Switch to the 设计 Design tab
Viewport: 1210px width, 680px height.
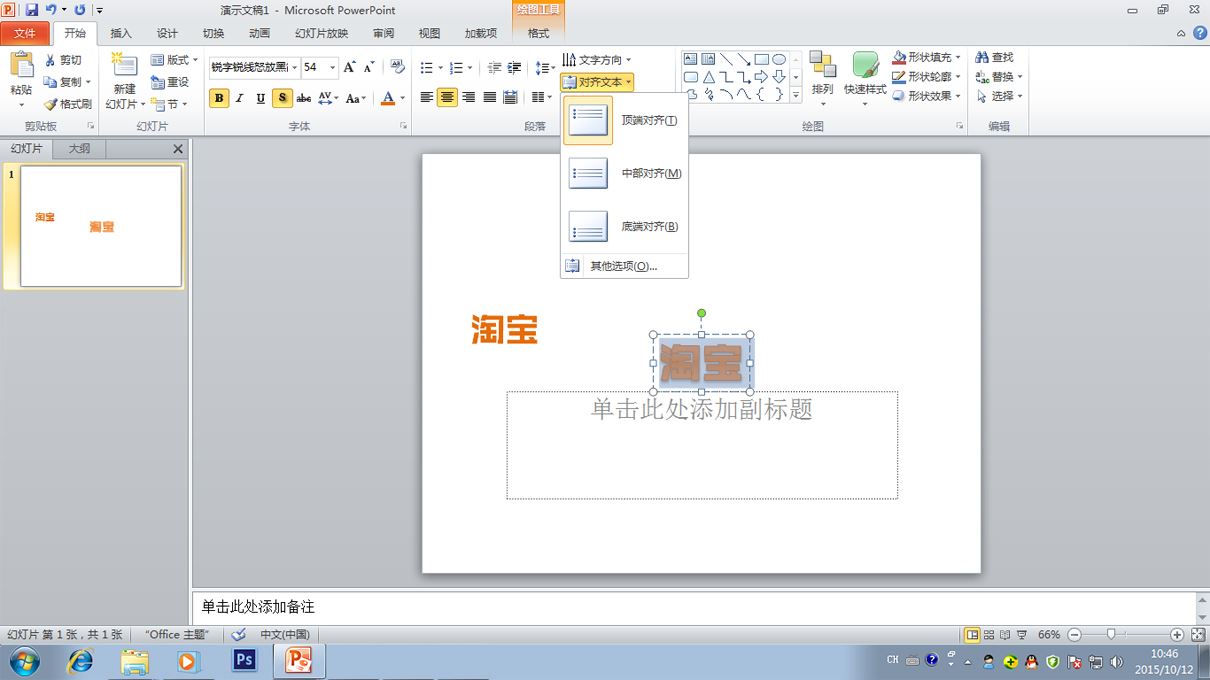coord(167,33)
